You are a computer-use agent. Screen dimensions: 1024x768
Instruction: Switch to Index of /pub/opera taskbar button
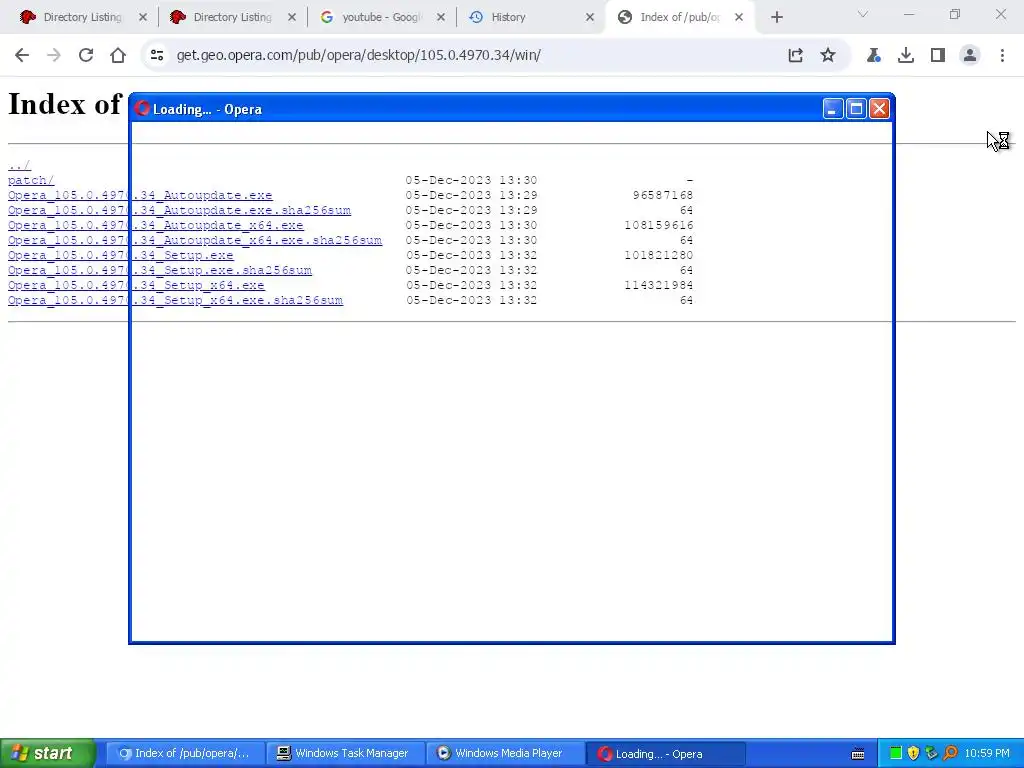[185, 754]
